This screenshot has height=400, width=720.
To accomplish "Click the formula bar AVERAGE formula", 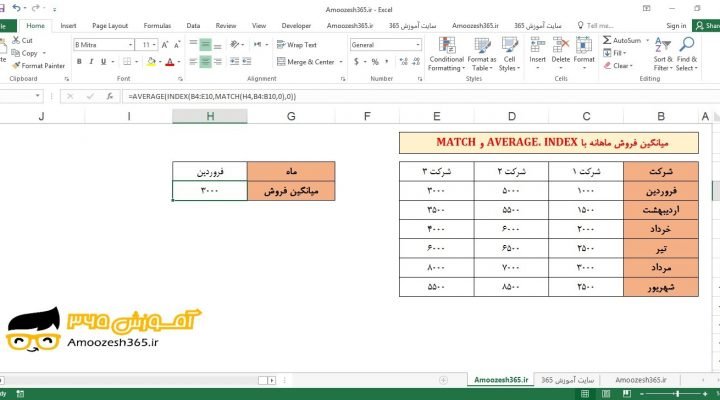I will tap(212, 96).
